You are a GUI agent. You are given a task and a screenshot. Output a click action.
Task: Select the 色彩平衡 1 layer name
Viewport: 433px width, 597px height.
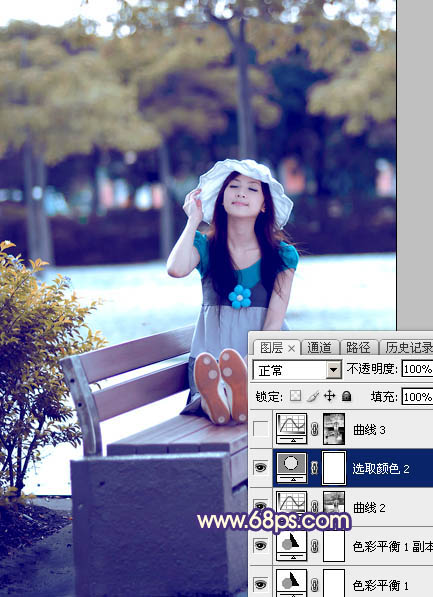point(381,585)
